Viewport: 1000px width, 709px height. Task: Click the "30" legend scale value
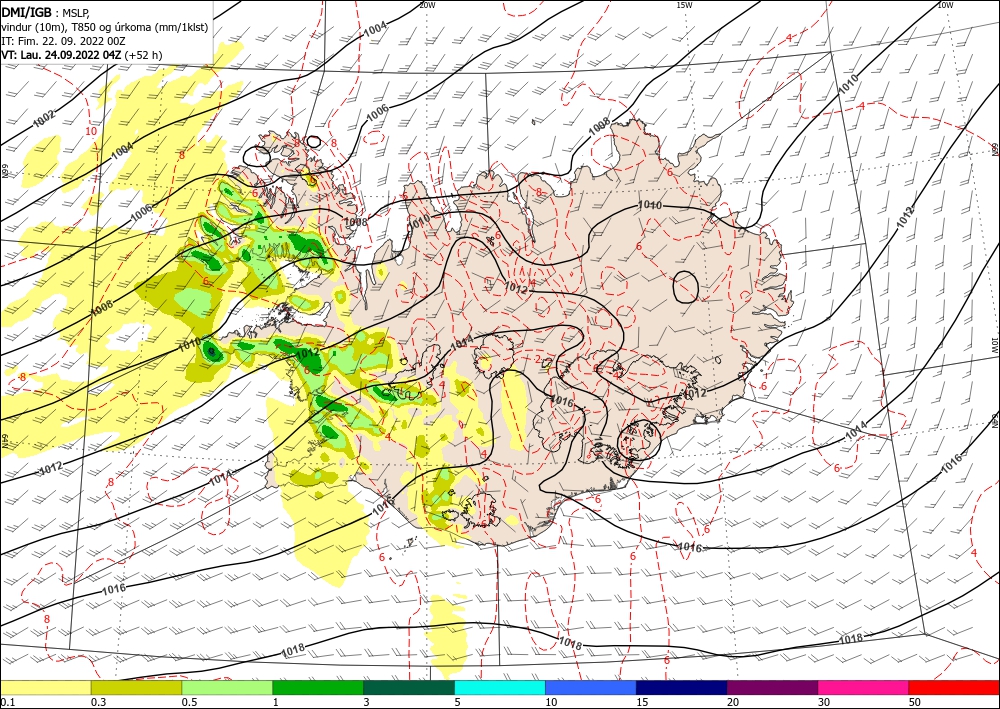point(824,702)
